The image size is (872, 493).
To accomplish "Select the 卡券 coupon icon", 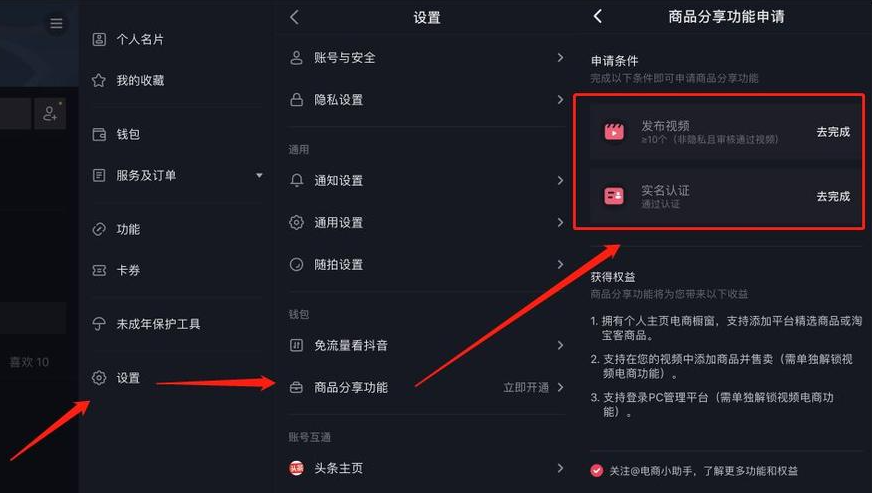I will (99, 270).
